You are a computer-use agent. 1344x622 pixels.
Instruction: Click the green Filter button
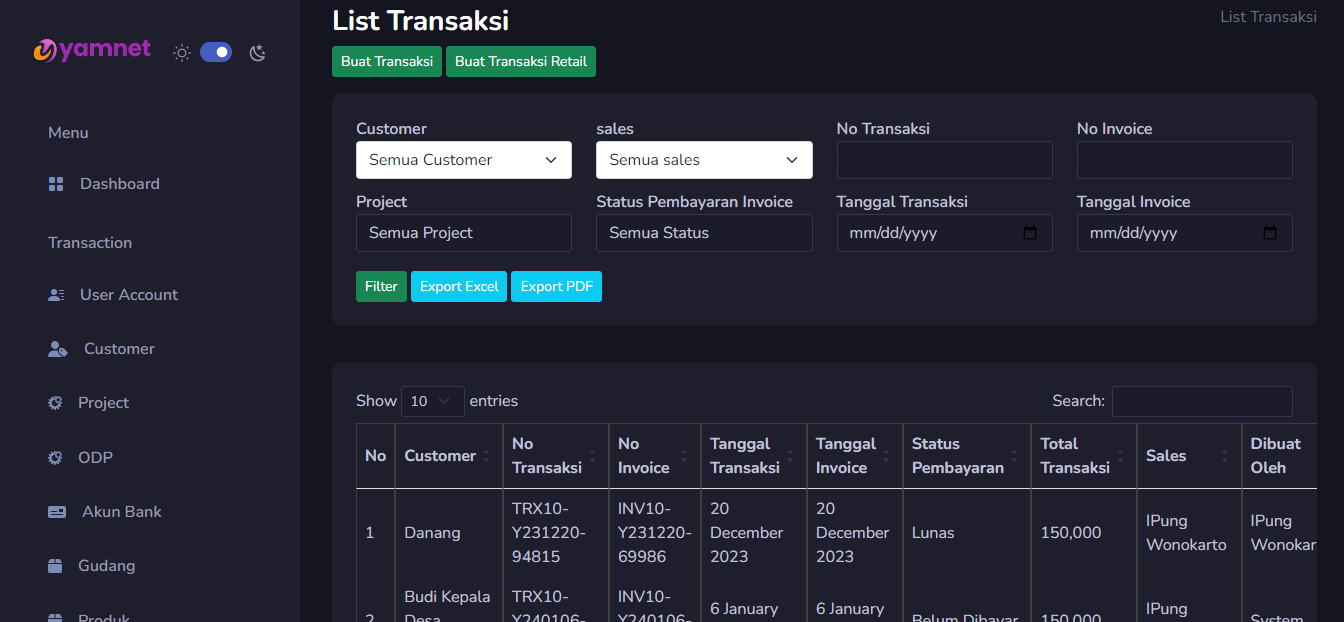click(x=381, y=287)
